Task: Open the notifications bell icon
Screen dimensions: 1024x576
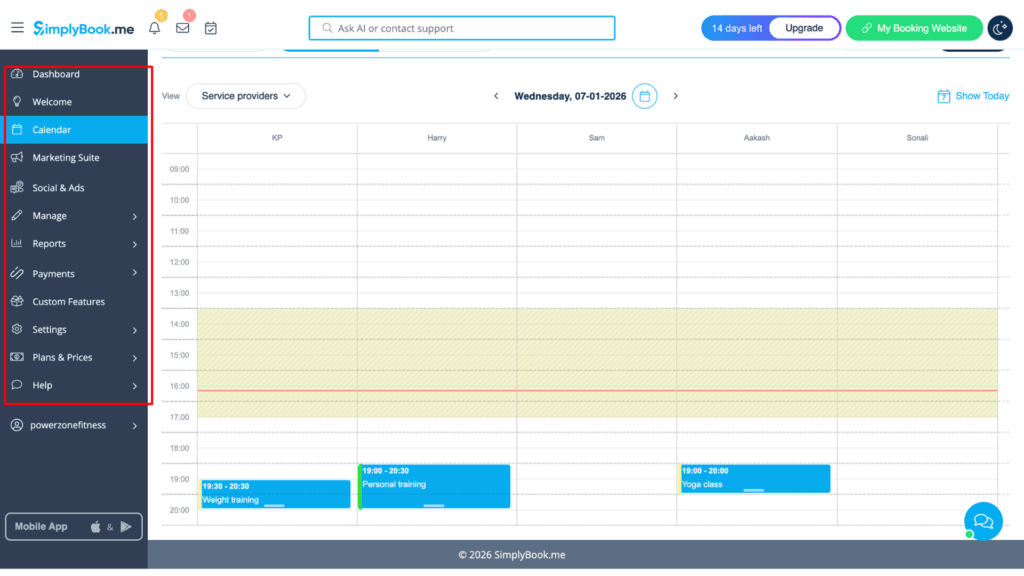Action: (x=155, y=28)
